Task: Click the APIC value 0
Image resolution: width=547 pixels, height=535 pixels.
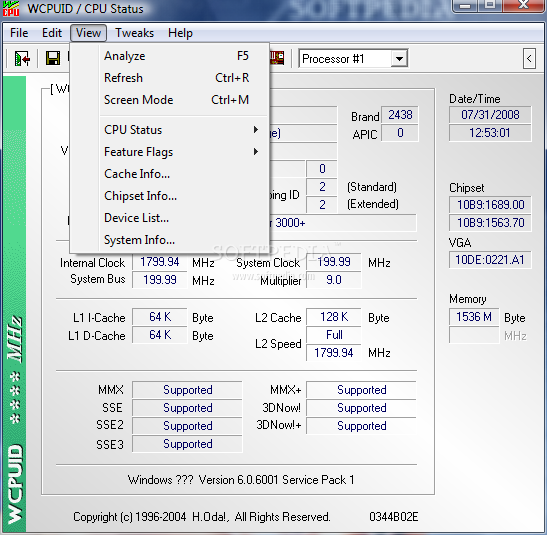Action: [x=400, y=133]
